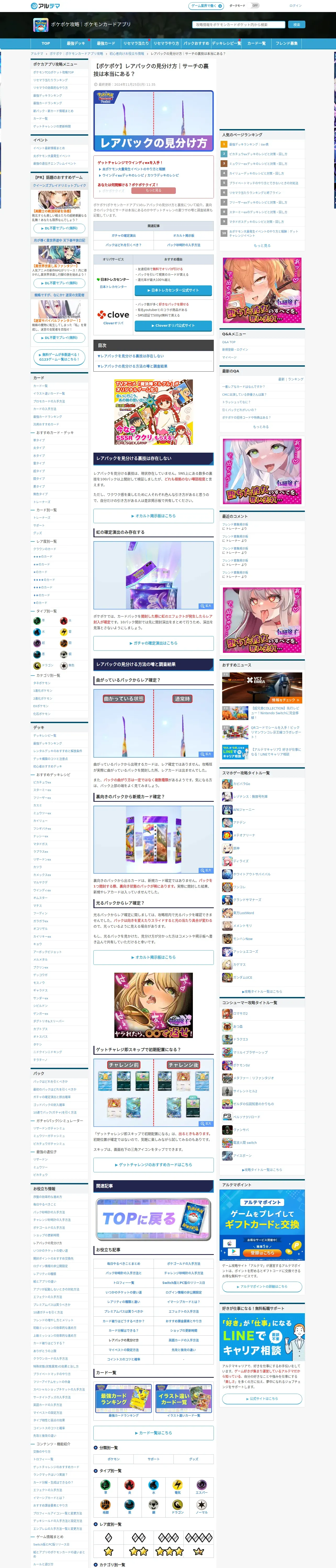Viewport: 336px width, 1568px height.
Task: Toggle the ダークモード switch
Action: click(255, 5)
